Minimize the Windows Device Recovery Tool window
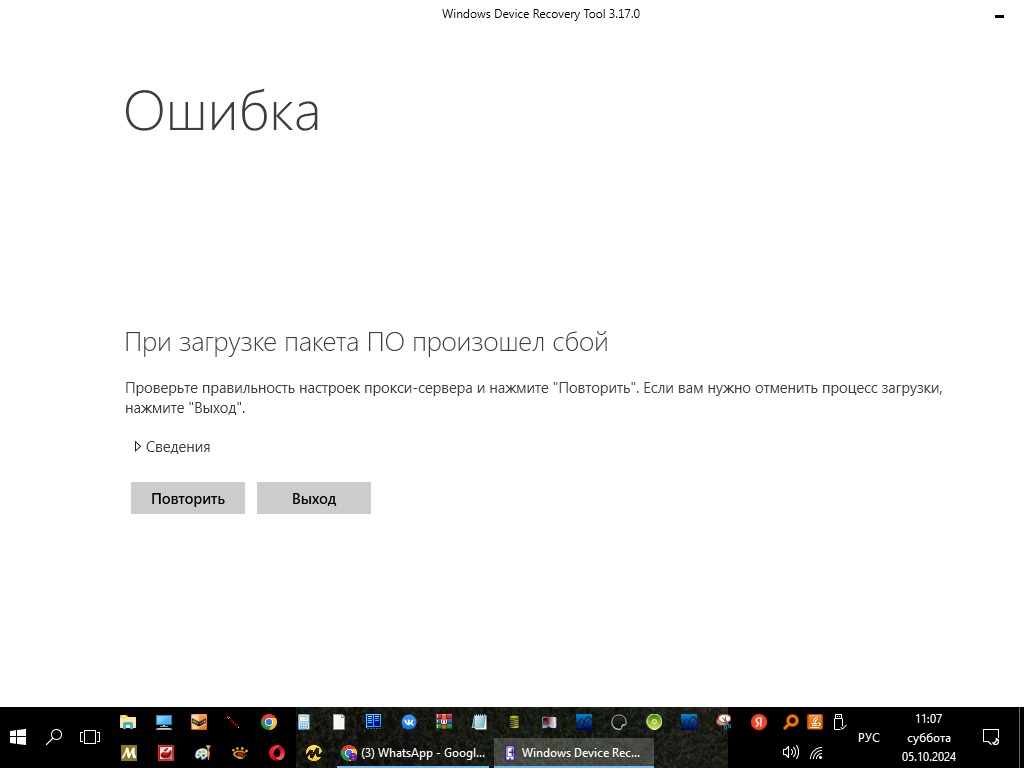Image resolution: width=1024 pixels, height=768 pixels. tap(999, 16)
